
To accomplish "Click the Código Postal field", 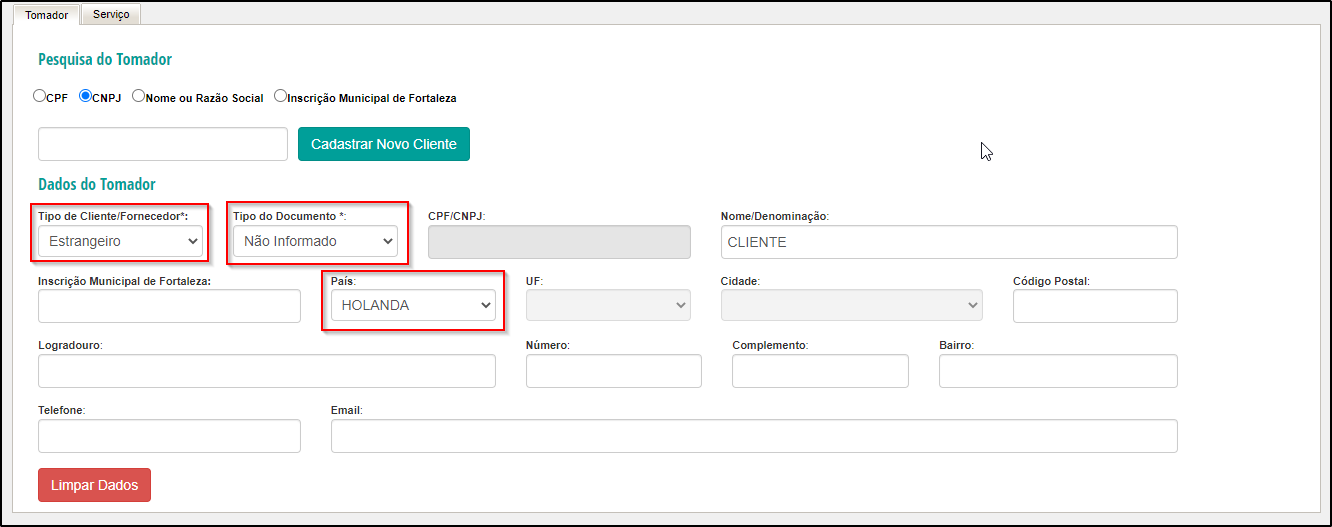I will (x=1095, y=306).
